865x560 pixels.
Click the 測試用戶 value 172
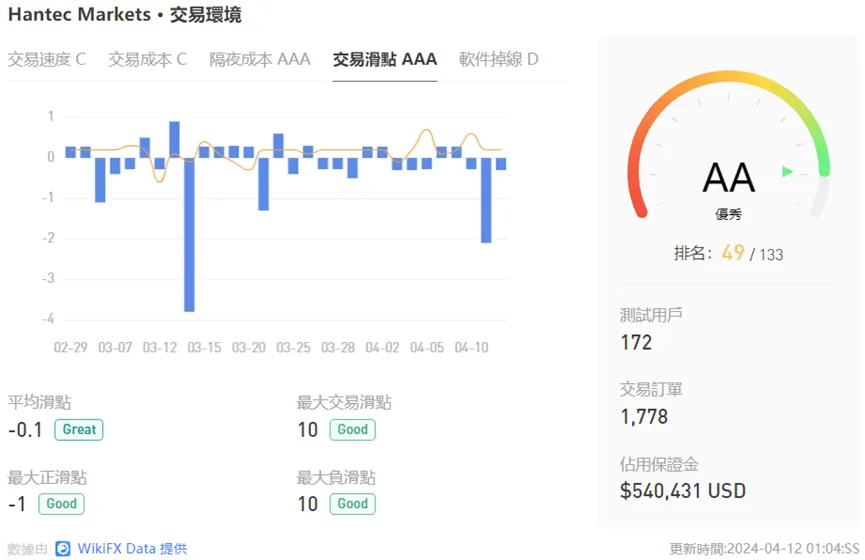click(x=636, y=343)
